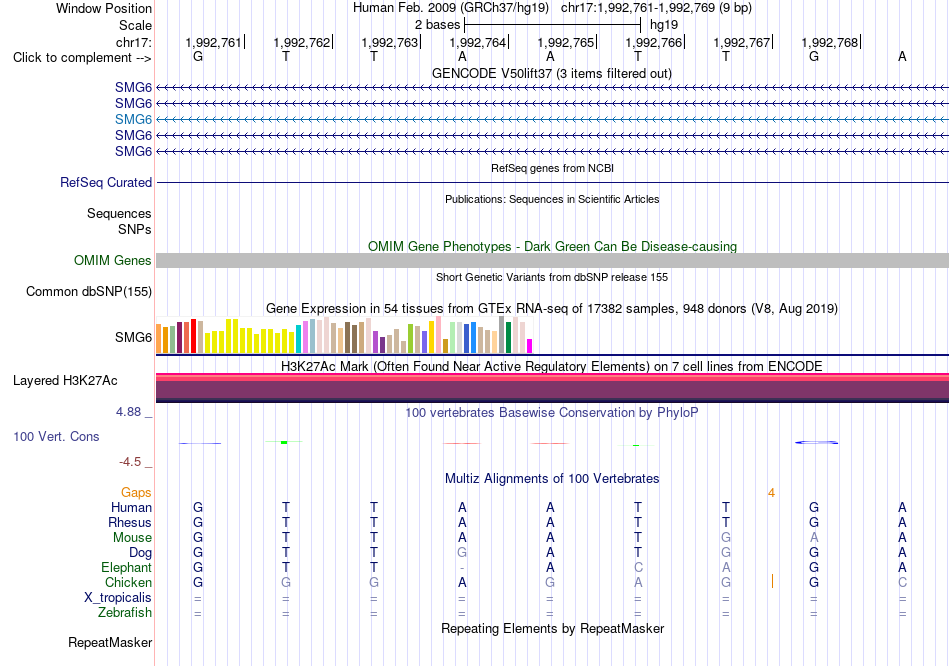The image size is (950, 666).
Task: Click the '2 bases' scale bar text
Action: (437, 25)
